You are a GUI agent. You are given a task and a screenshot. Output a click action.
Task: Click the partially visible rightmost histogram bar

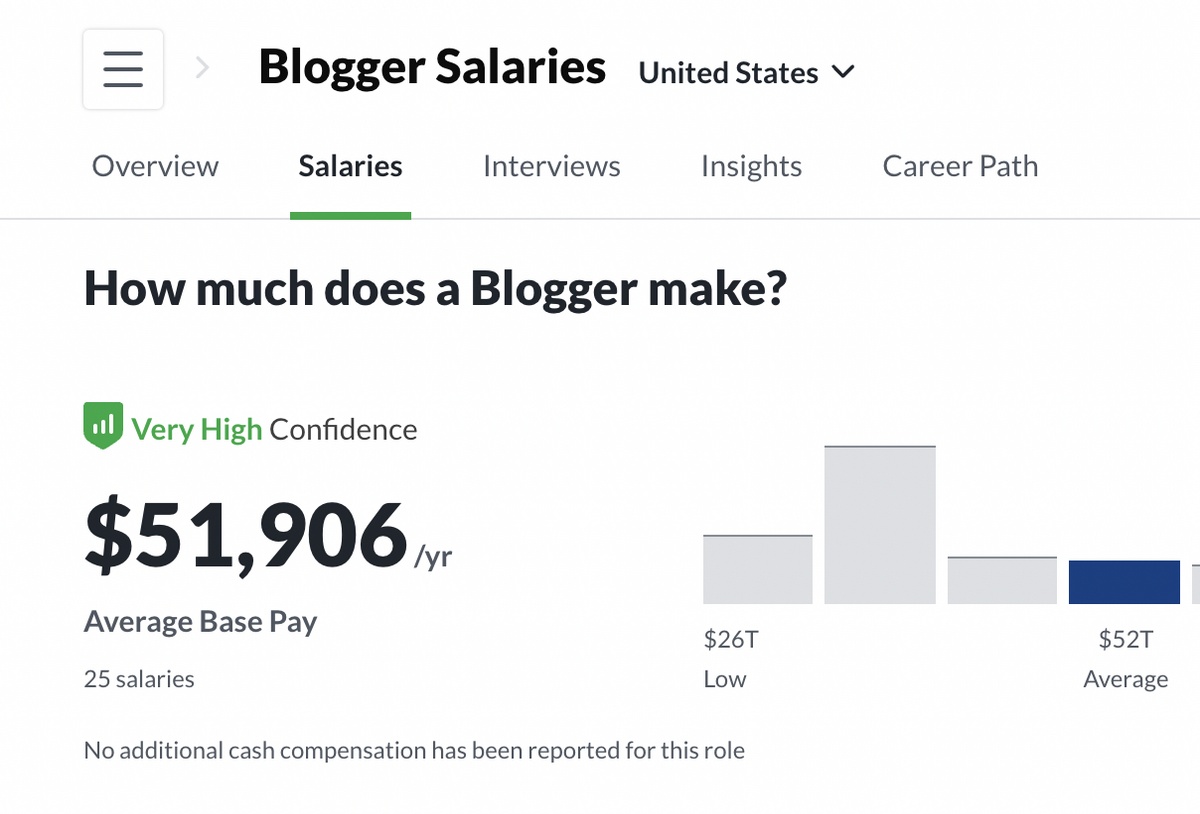pyautogui.click(x=1196, y=580)
